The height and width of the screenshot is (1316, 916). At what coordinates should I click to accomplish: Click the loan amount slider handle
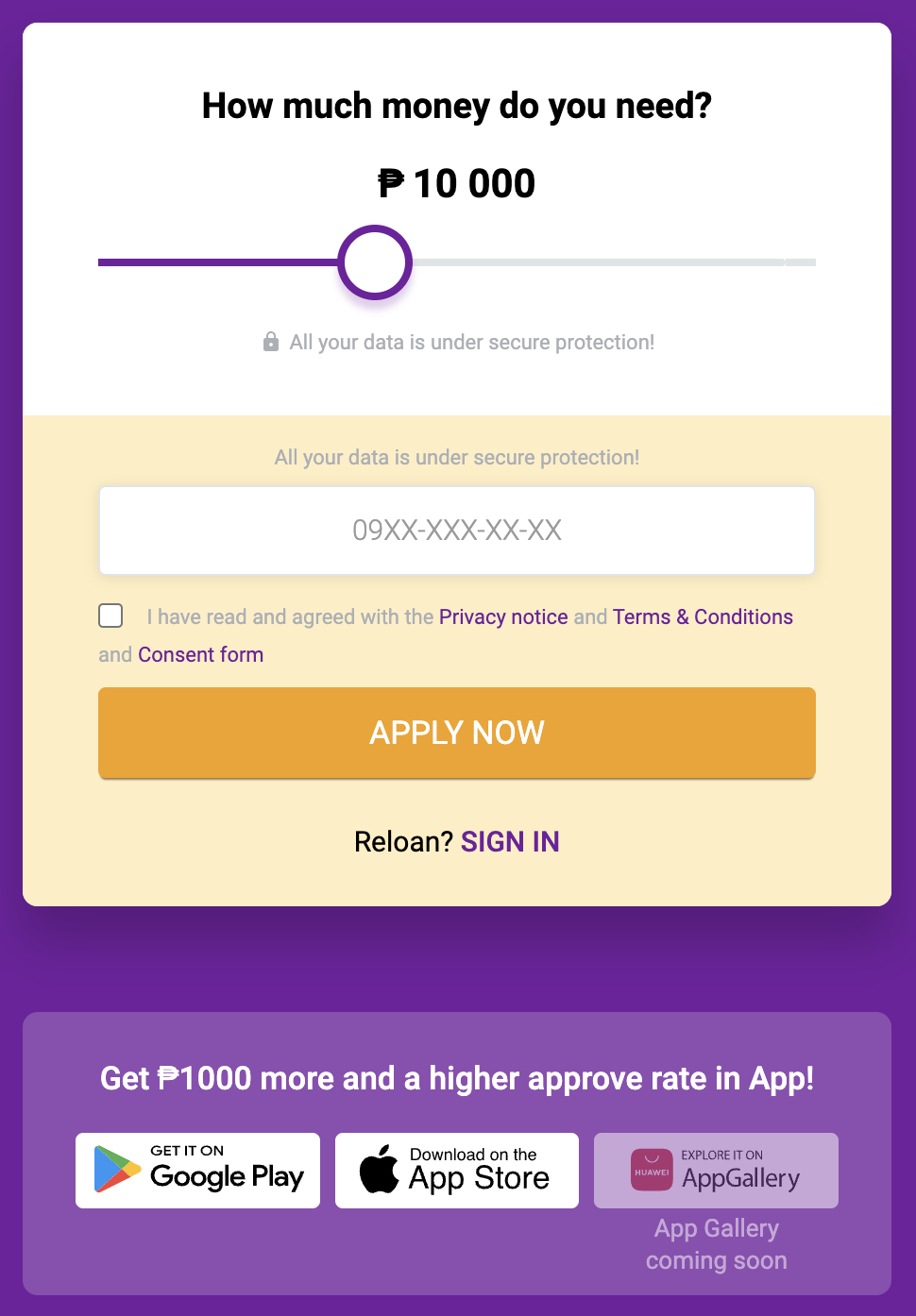374,262
